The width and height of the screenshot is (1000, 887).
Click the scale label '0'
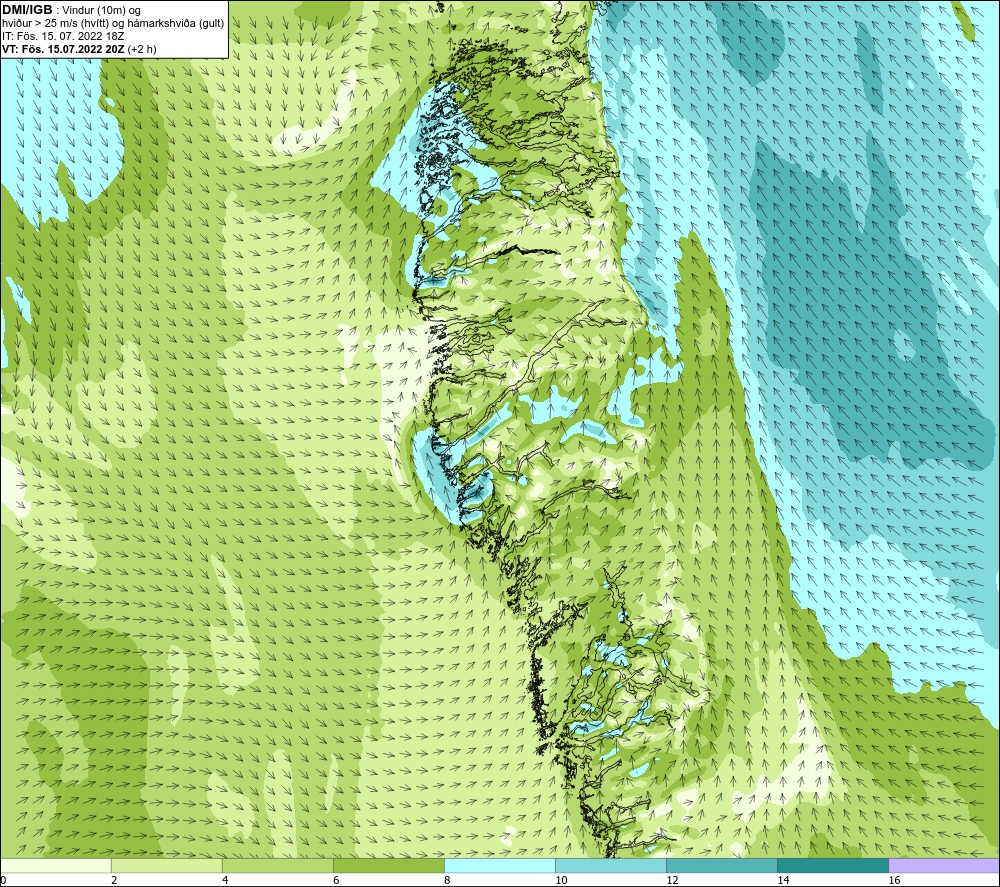3,881
